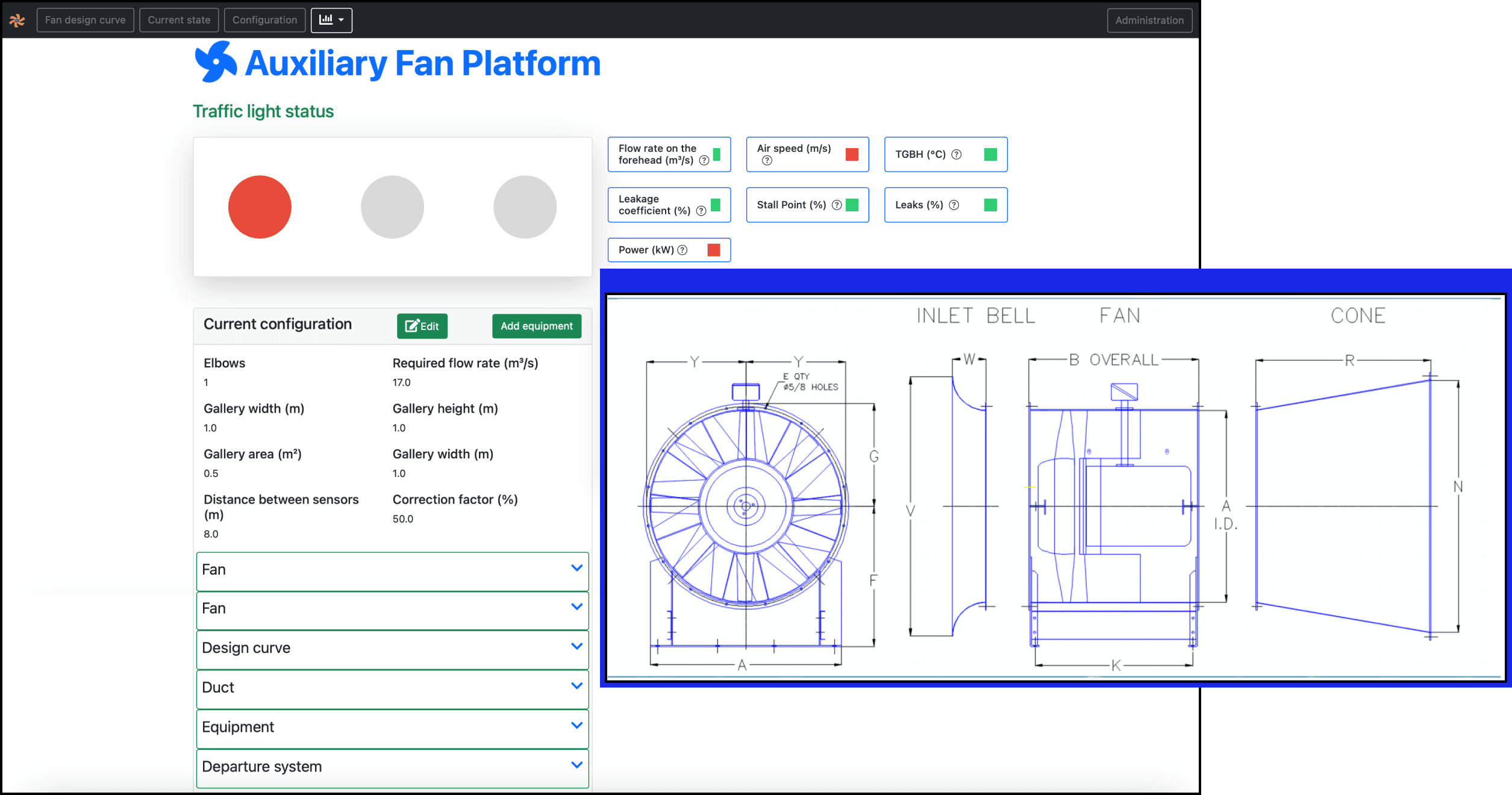Expand the Duct accordion section
This screenshot has width=1512, height=795.
click(x=392, y=688)
